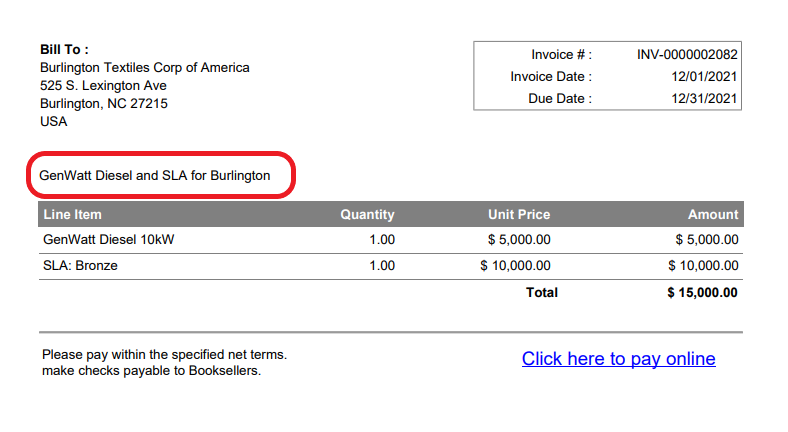Viewport: 788px width, 432px height.
Task: Click the 'Bill To :' label
Action: point(64,49)
